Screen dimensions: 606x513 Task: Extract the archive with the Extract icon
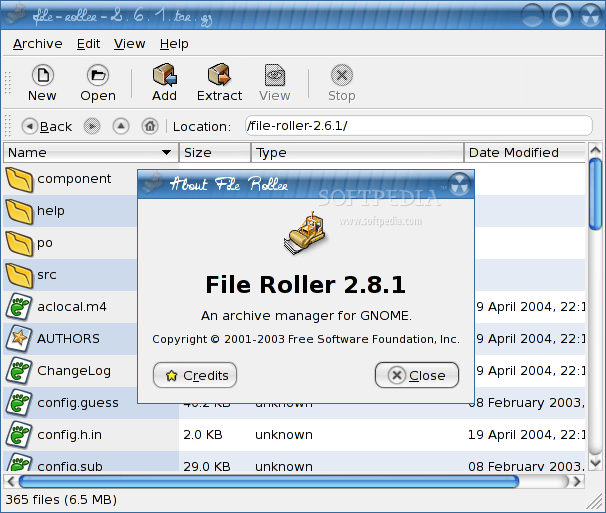coord(219,75)
